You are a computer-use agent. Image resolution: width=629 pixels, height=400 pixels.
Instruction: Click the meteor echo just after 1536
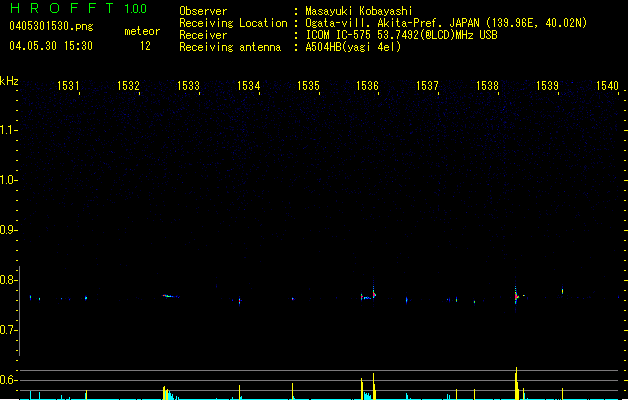[x=374, y=294]
